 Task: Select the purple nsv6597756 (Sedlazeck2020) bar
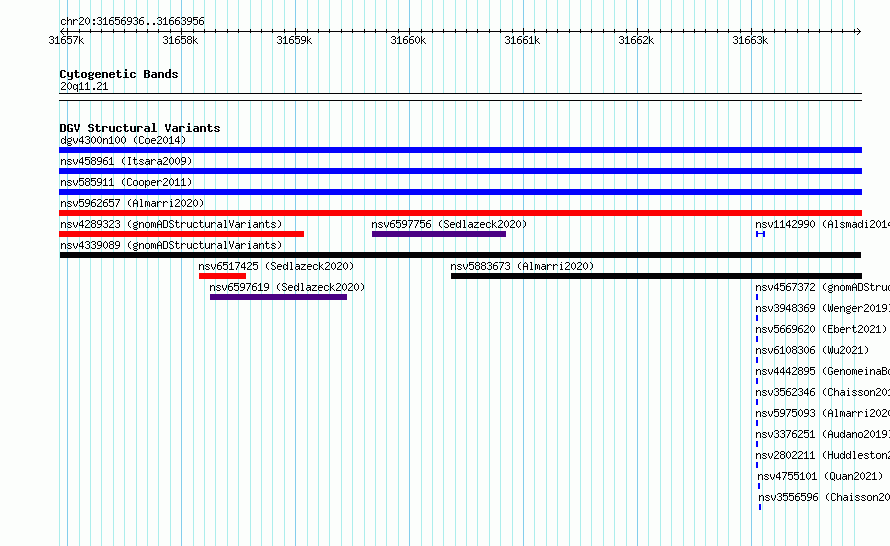(x=439, y=234)
